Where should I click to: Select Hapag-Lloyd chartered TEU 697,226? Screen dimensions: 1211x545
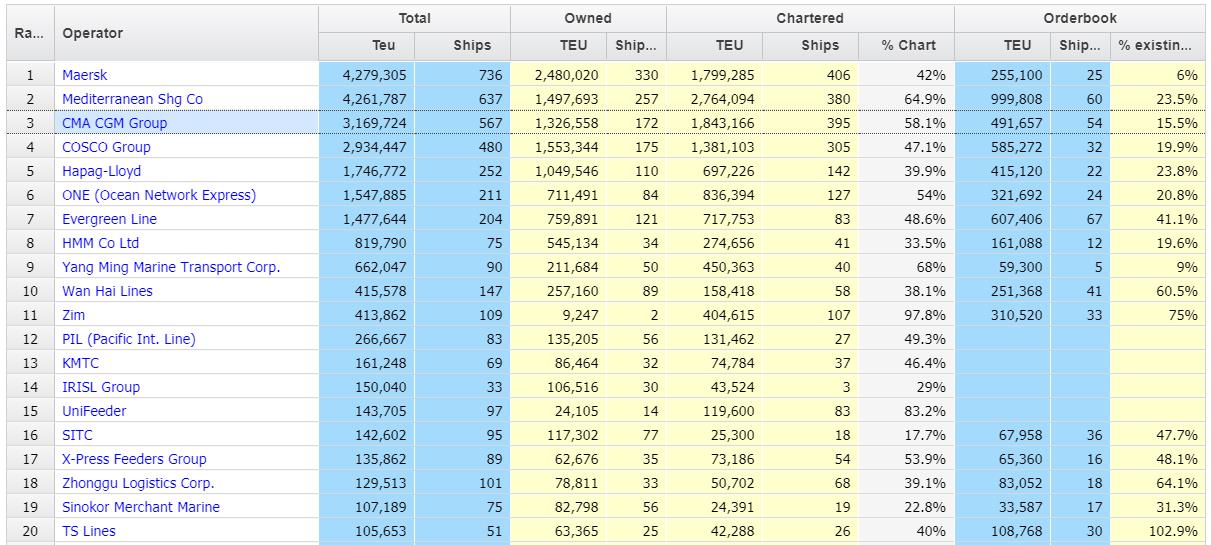click(715, 171)
